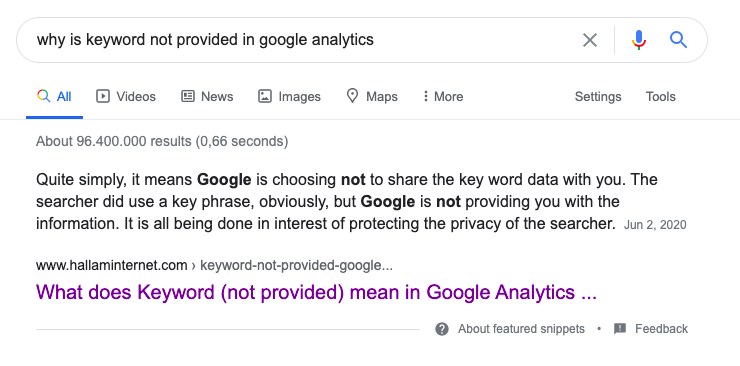
Task: Switch to the News tab
Action: pos(207,96)
